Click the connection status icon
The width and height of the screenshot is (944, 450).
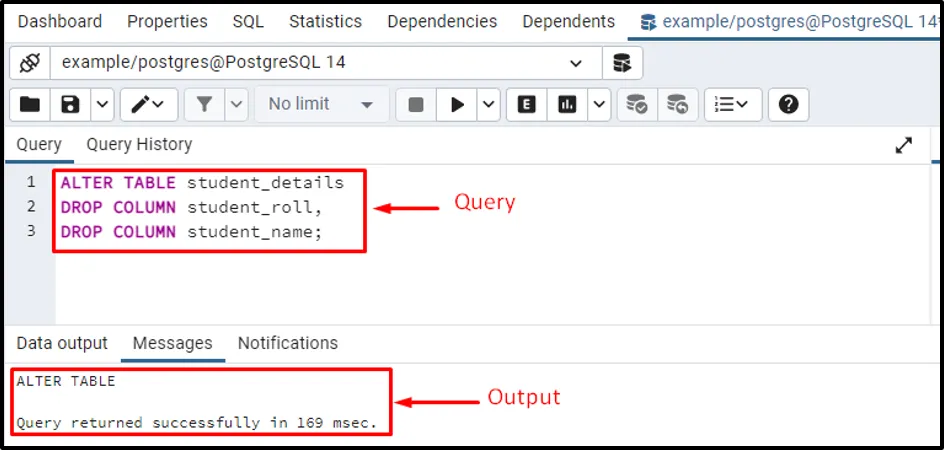tap(29, 63)
